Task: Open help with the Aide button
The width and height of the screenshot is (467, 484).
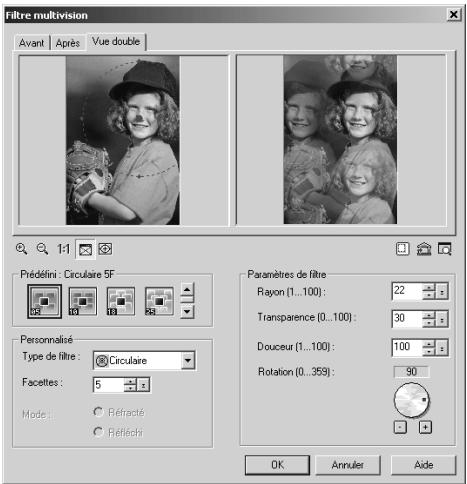Action: (x=423, y=465)
